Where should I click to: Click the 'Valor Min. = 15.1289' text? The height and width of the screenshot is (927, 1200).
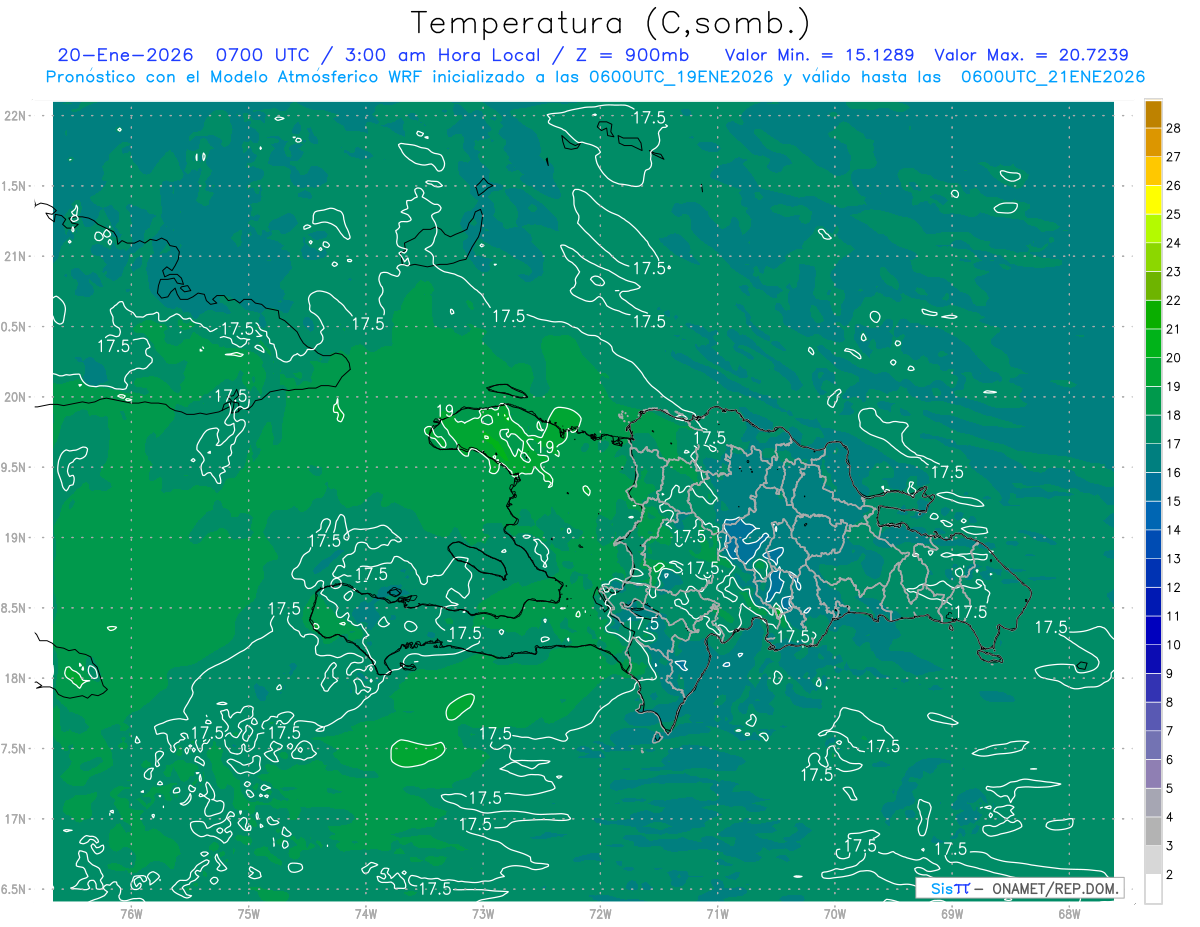point(820,55)
